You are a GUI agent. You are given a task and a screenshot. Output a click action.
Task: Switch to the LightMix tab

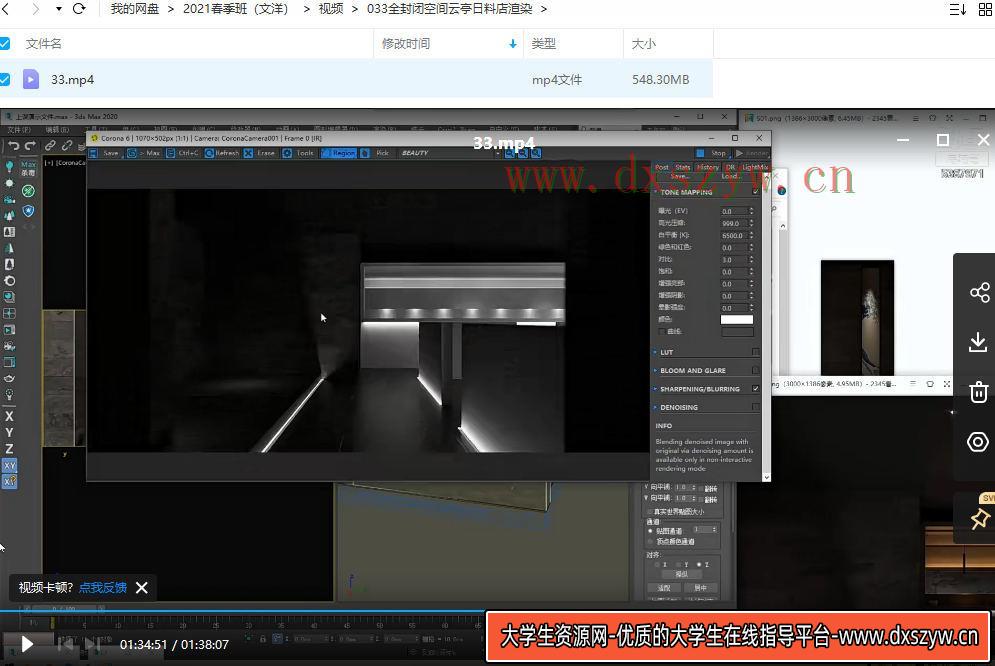[x=754, y=167]
